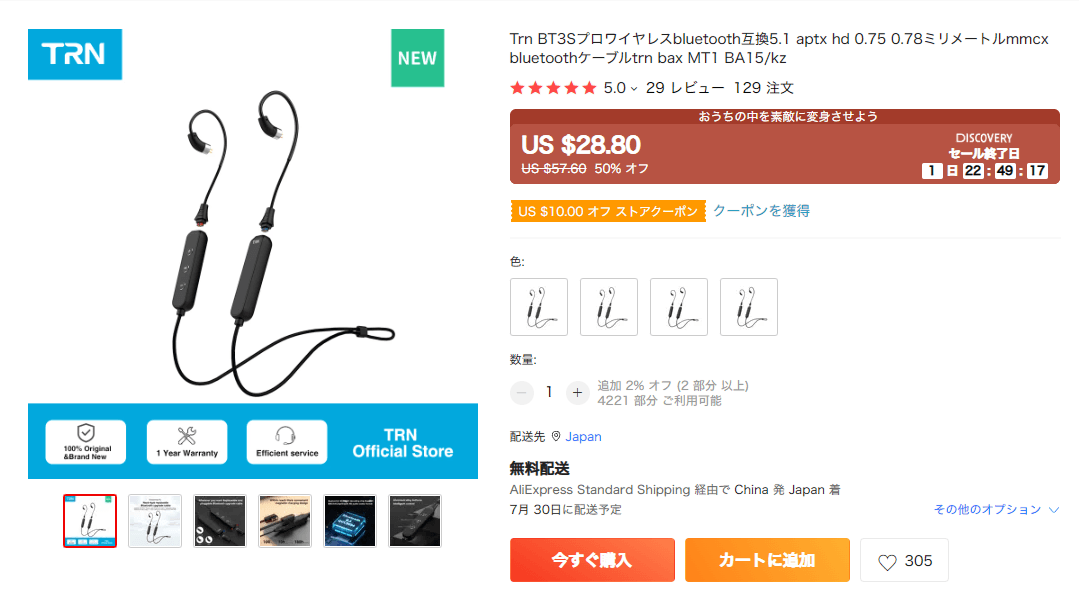This screenshot has height=599, width=1079.
Task: Open the 29 レビュー reviews link
Action: [685, 88]
